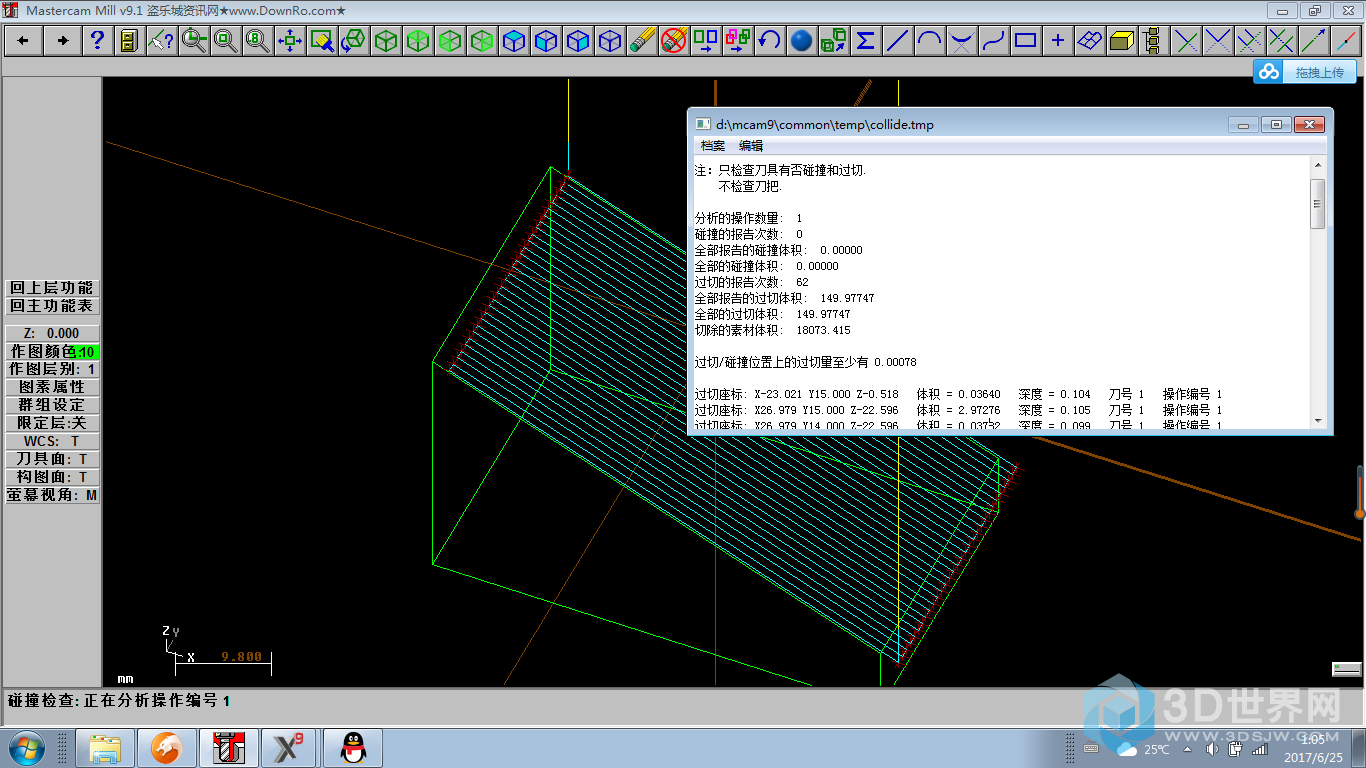Click scrollbar down arrow in collide.tmp window
This screenshot has height=768, width=1366.
point(1318,421)
